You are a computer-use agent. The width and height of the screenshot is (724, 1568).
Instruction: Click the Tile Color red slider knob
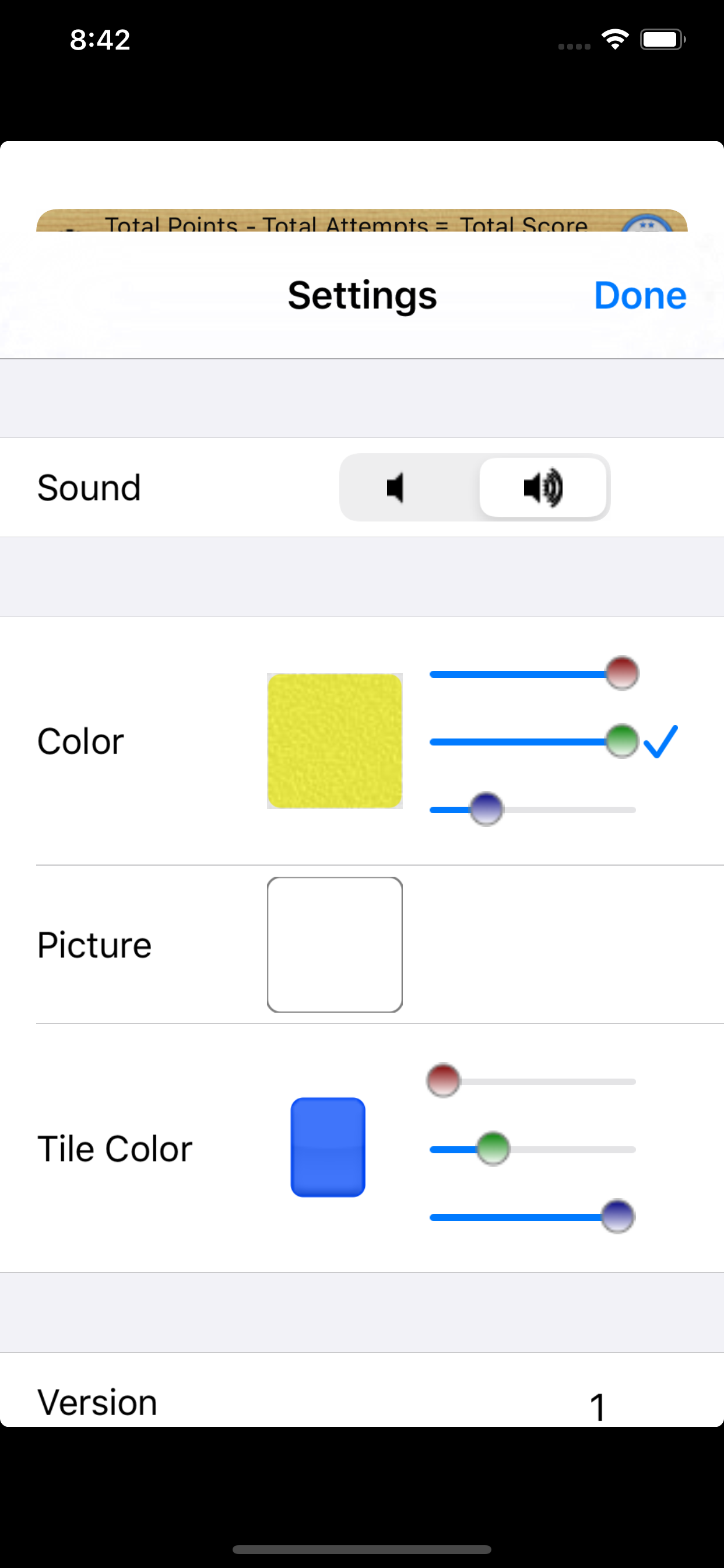pyautogui.click(x=444, y=1081)
